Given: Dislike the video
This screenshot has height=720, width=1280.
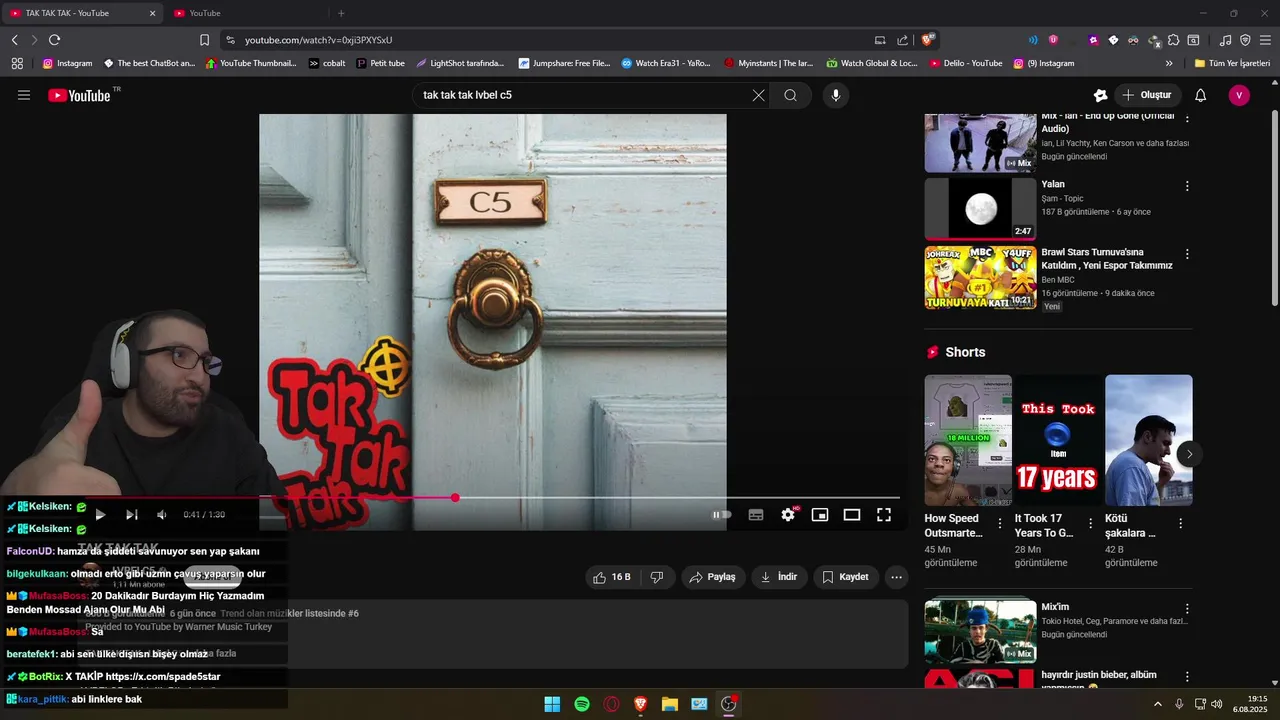Looking at the screenshot, I should pos(657,577).
